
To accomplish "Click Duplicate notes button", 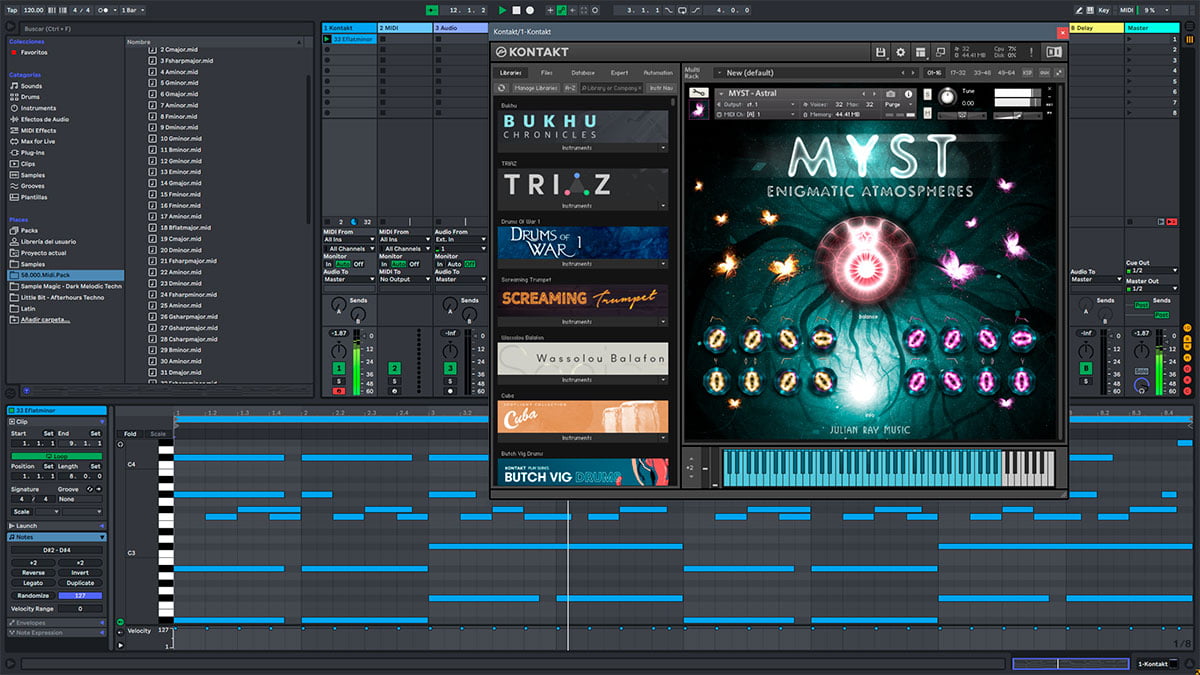I will [80, 583].
